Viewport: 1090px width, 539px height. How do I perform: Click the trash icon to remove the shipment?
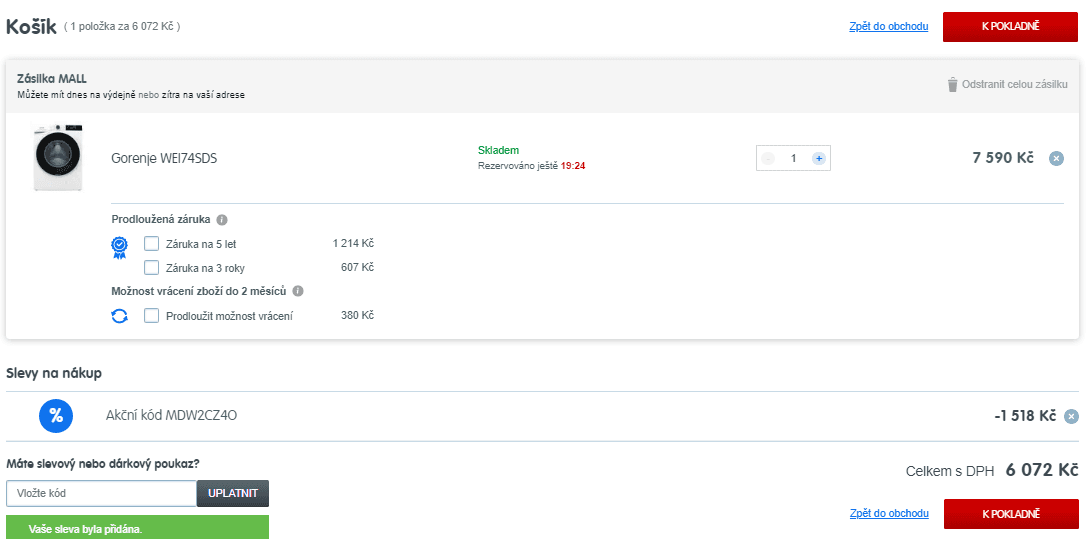click(x=952, y=85)
